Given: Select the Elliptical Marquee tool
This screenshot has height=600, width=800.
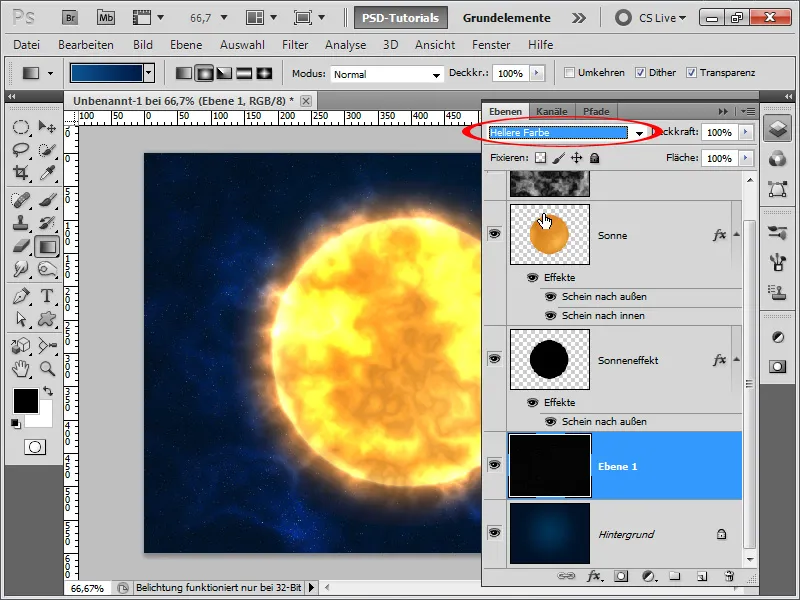Looking at the screenshot, I should pyautogui.click(x=20, y=127).
